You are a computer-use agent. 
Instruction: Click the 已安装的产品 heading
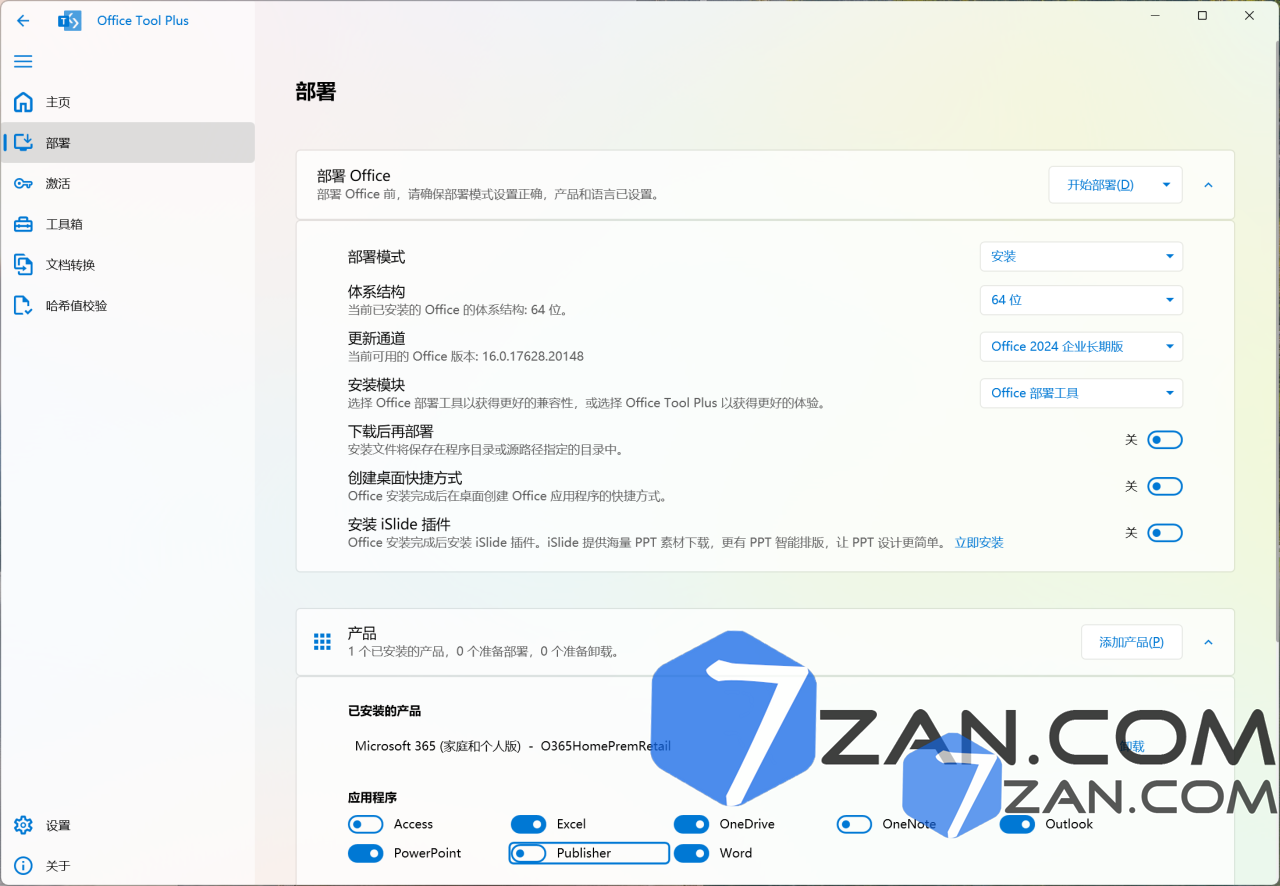(x=384, y=711)
